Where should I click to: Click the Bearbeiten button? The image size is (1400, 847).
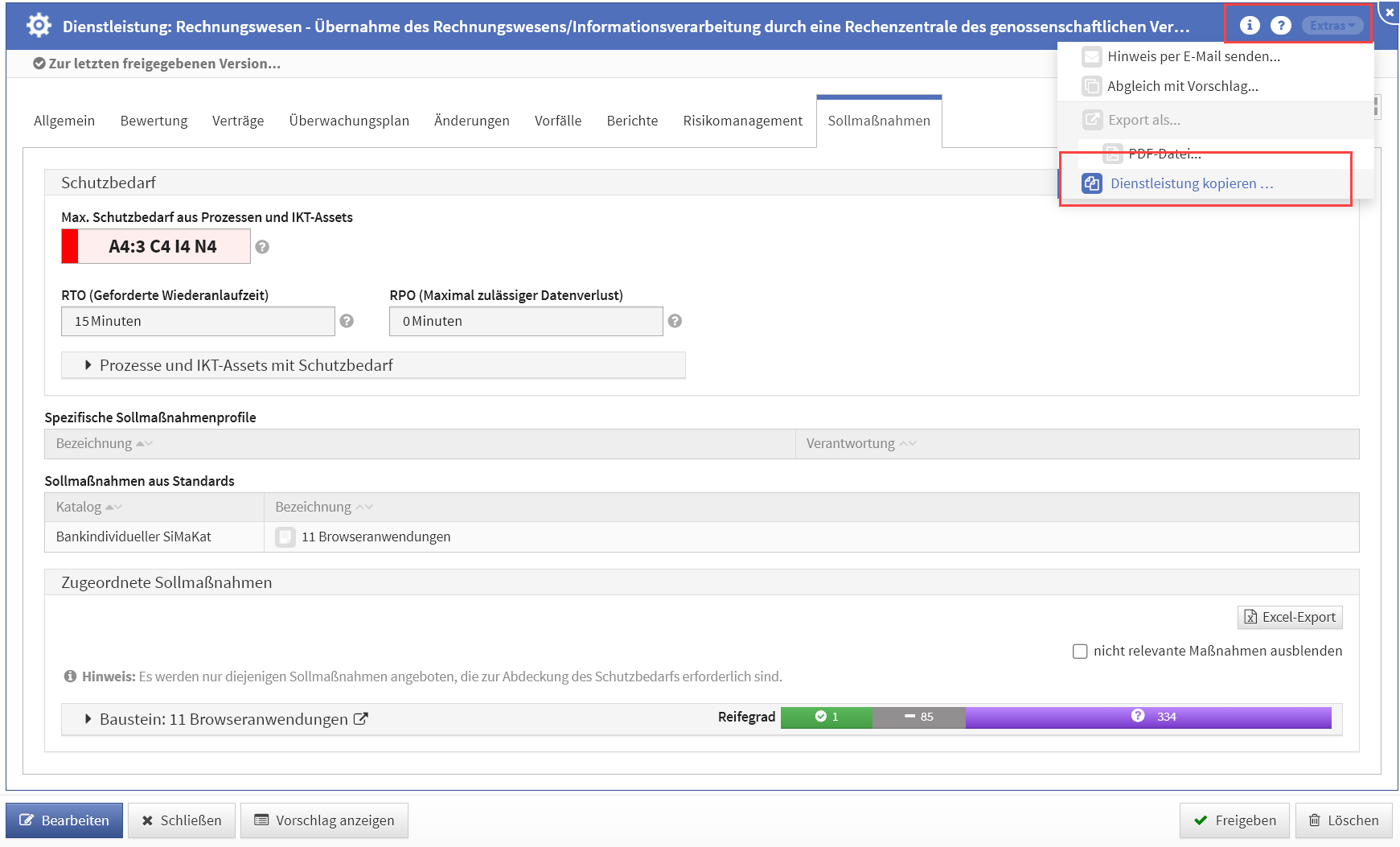click(x=64, y=820)
